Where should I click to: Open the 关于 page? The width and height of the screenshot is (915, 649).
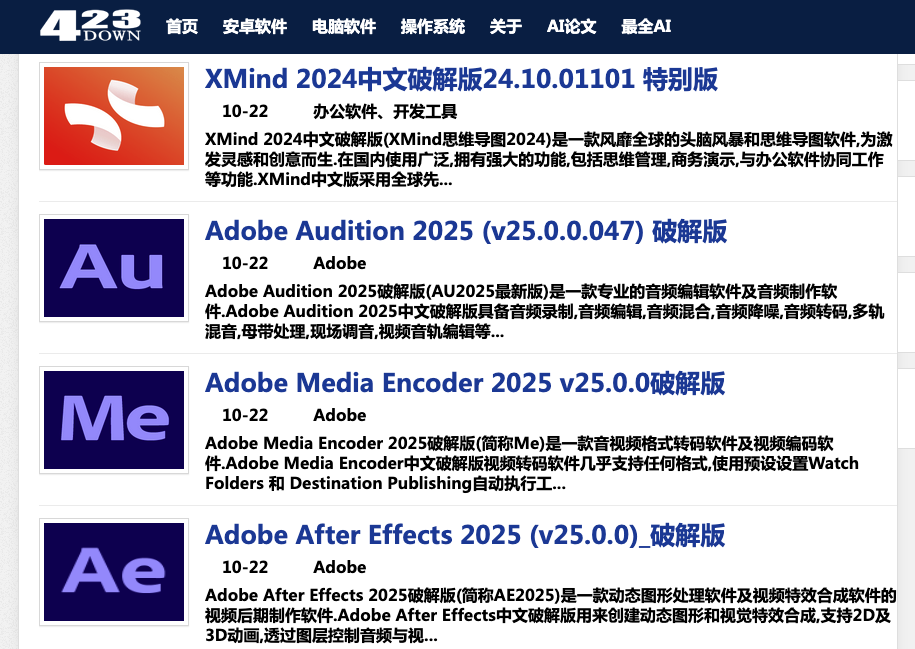click(505, 26)
